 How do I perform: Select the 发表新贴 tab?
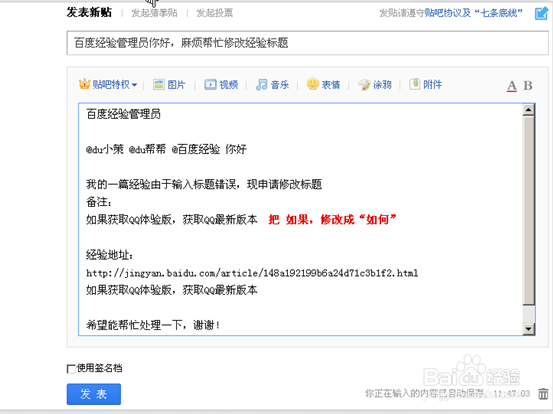89,12
